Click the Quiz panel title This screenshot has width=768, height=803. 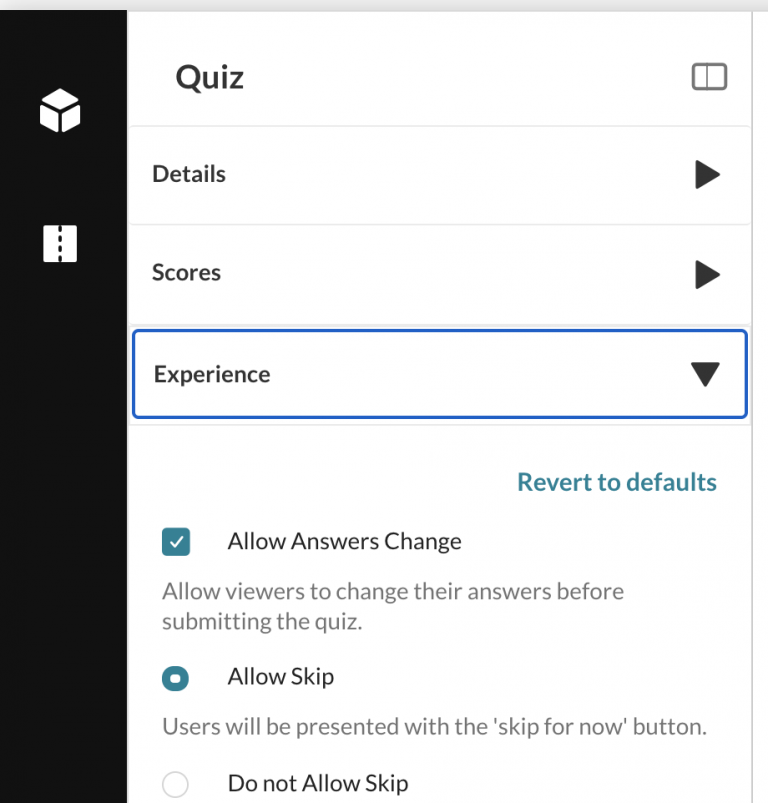pos(208,77)
